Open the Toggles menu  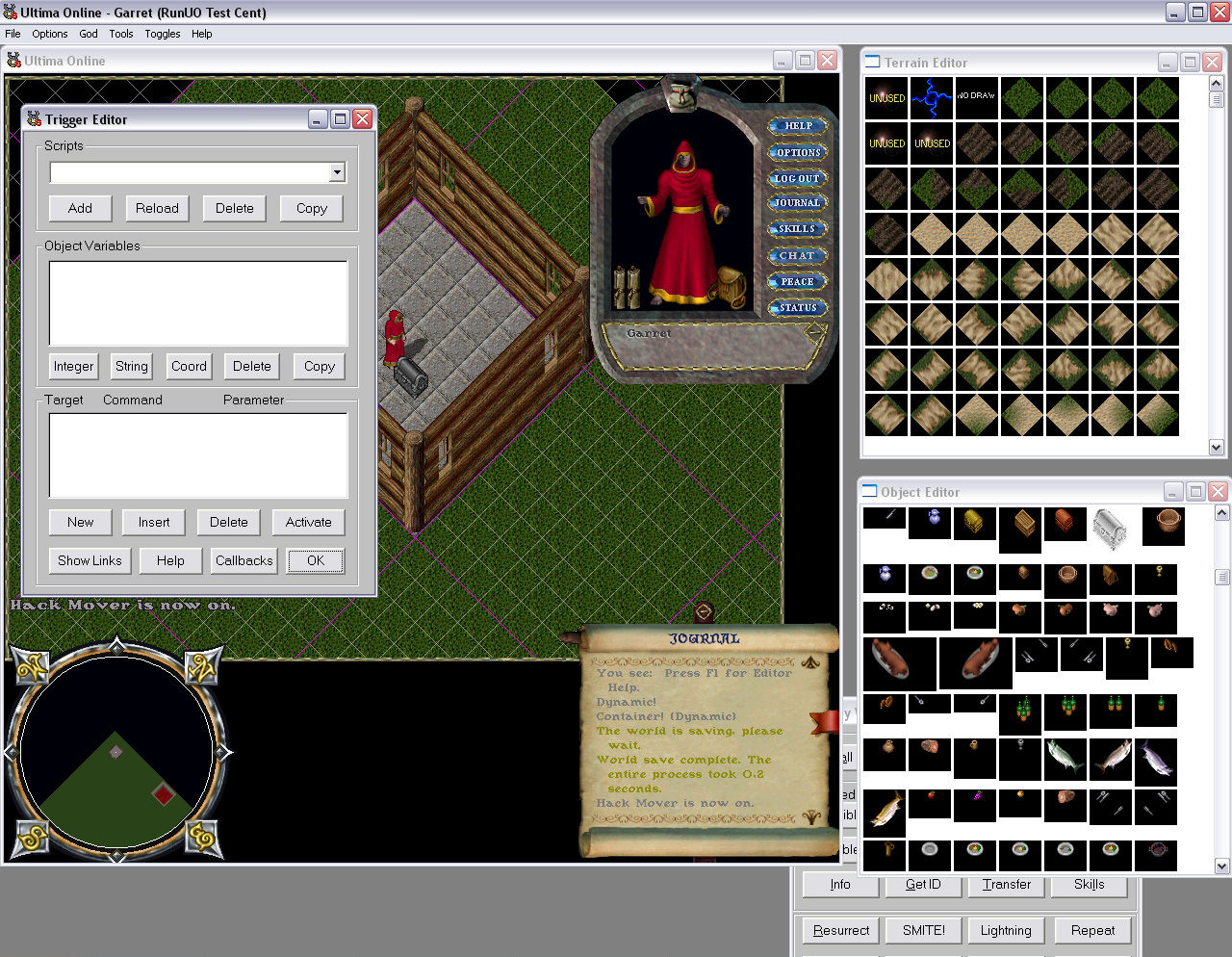pyautogui.click(x=163, y=34)
